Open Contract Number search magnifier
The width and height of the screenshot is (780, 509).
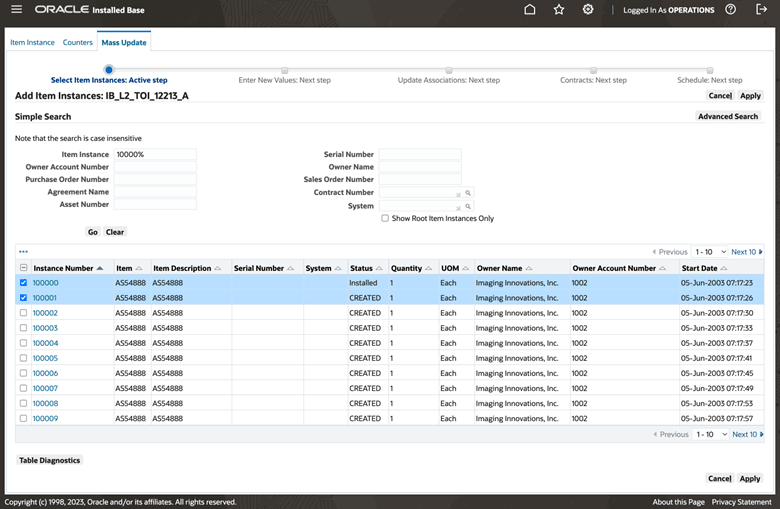click(468, 193)
